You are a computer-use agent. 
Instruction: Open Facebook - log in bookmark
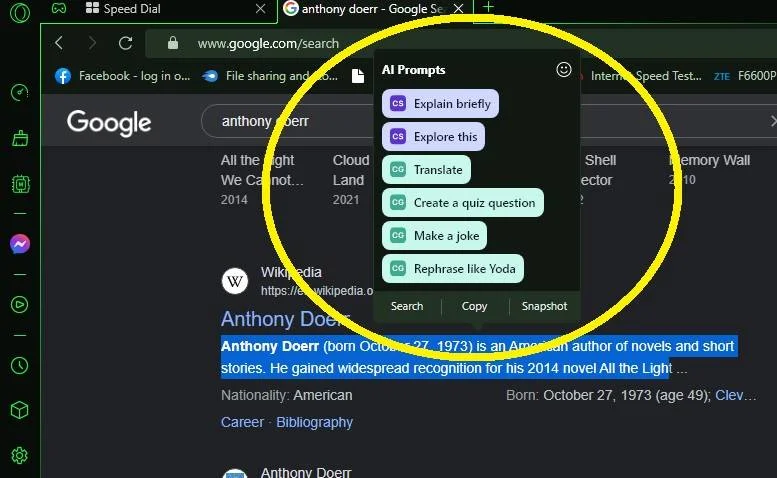click(122, 76)
